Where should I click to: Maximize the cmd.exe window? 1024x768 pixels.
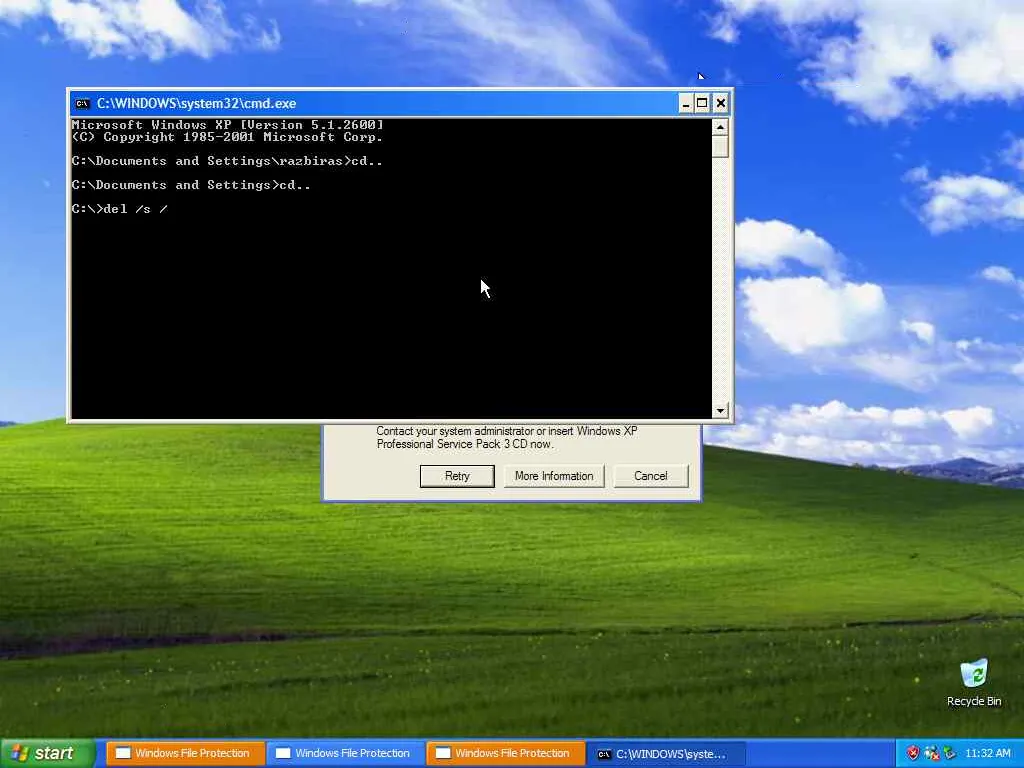[x=702, y=103]
